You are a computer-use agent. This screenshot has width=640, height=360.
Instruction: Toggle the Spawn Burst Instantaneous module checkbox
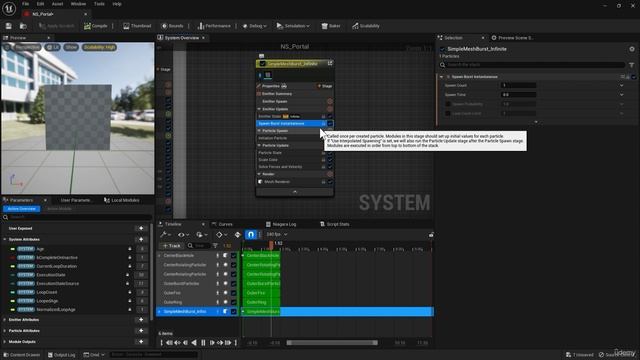[330, 123]
